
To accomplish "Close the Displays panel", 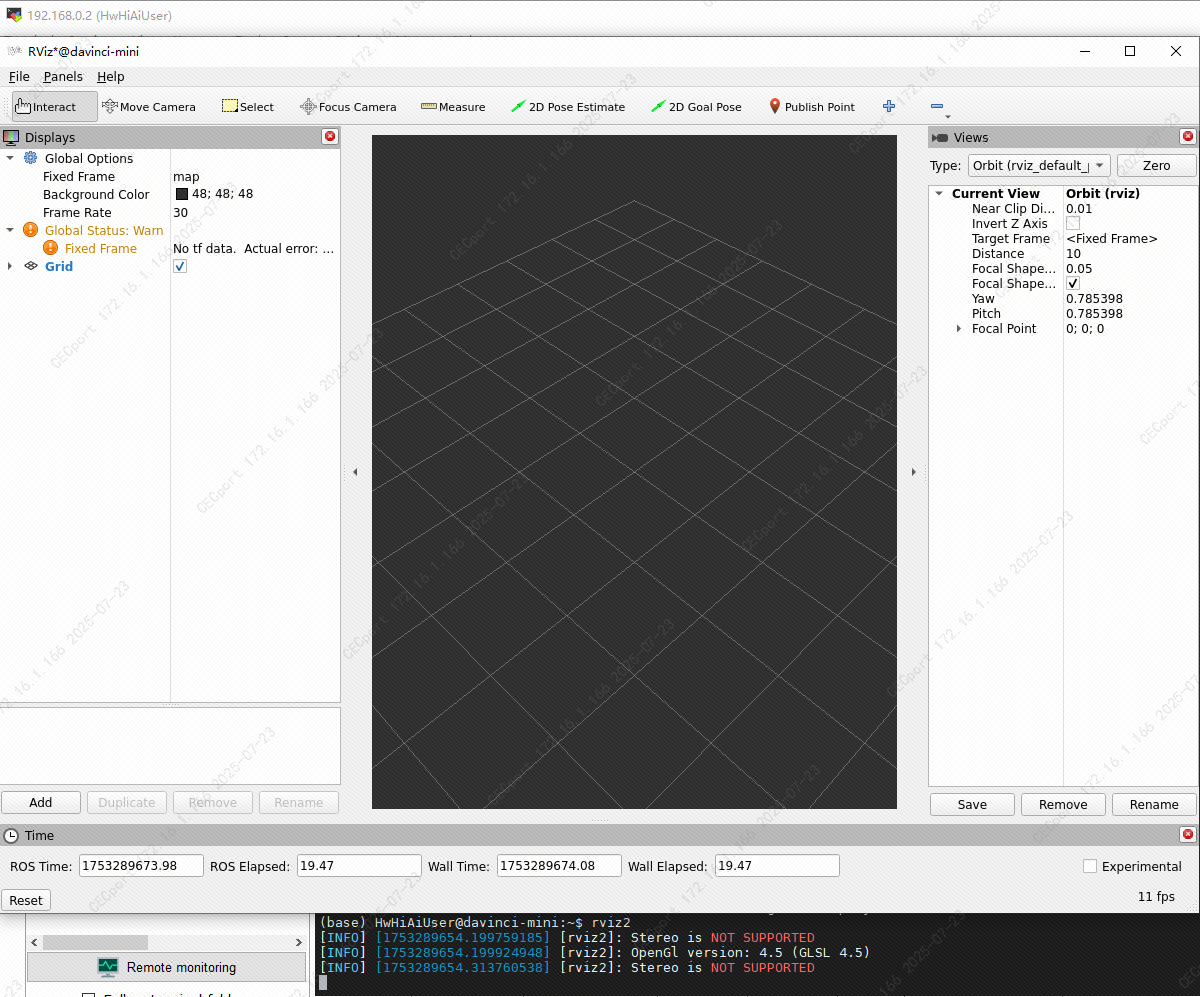I will (x=330, y=137).
